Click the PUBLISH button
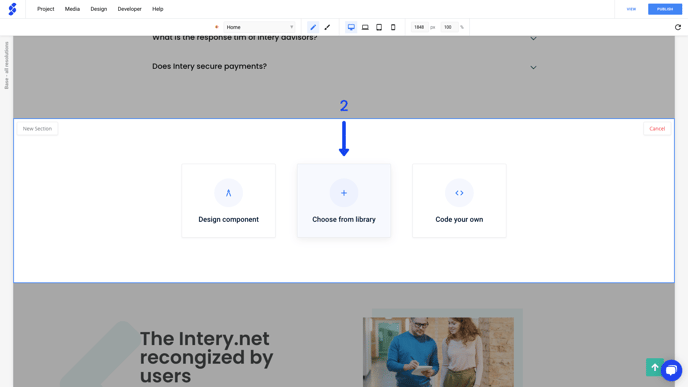The width and height of the screenshot is (688, 387). 665,9
